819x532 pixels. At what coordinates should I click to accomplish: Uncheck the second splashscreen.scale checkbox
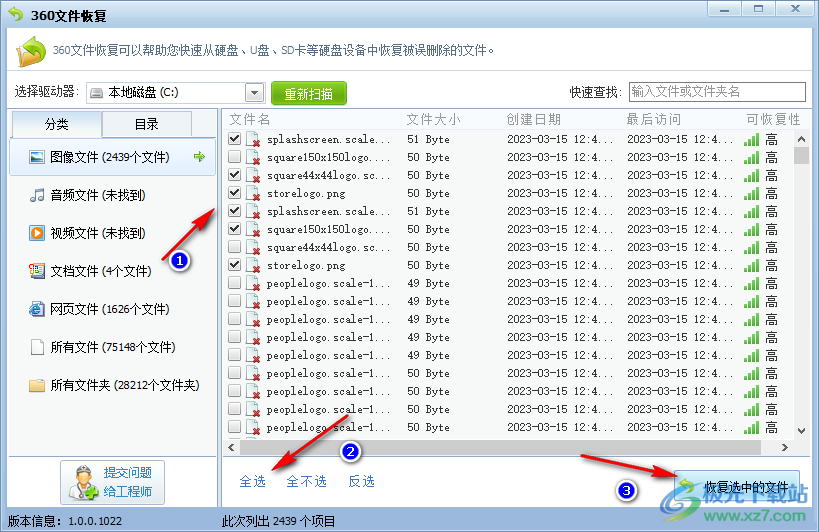click(x=235, y=211)
